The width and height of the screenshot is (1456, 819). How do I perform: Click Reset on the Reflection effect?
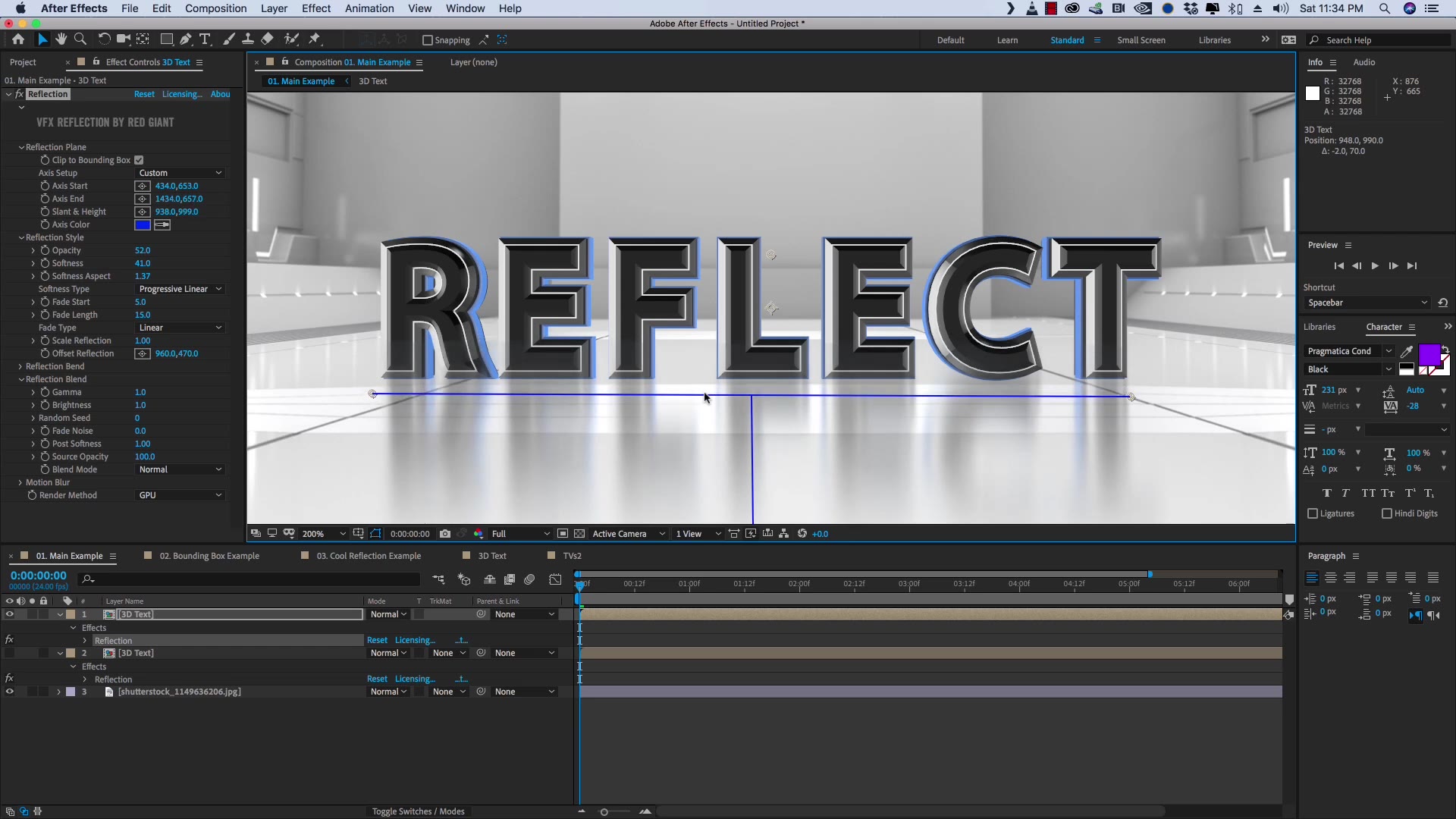144,93
